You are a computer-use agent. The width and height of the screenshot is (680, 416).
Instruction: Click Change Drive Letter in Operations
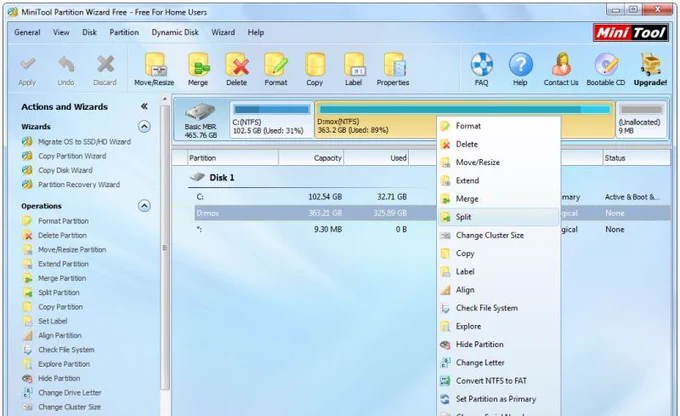pyautogui.click(x=69, y=393)
